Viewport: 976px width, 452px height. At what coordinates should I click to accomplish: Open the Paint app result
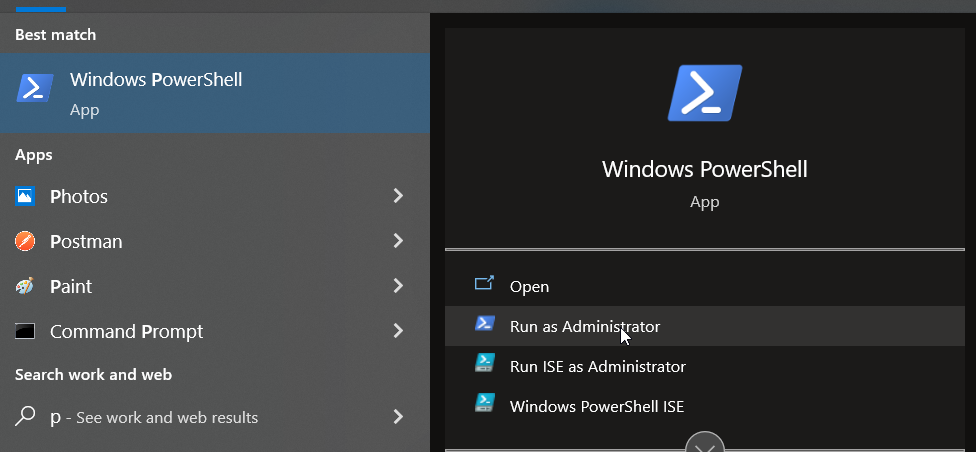pos(215,286)
